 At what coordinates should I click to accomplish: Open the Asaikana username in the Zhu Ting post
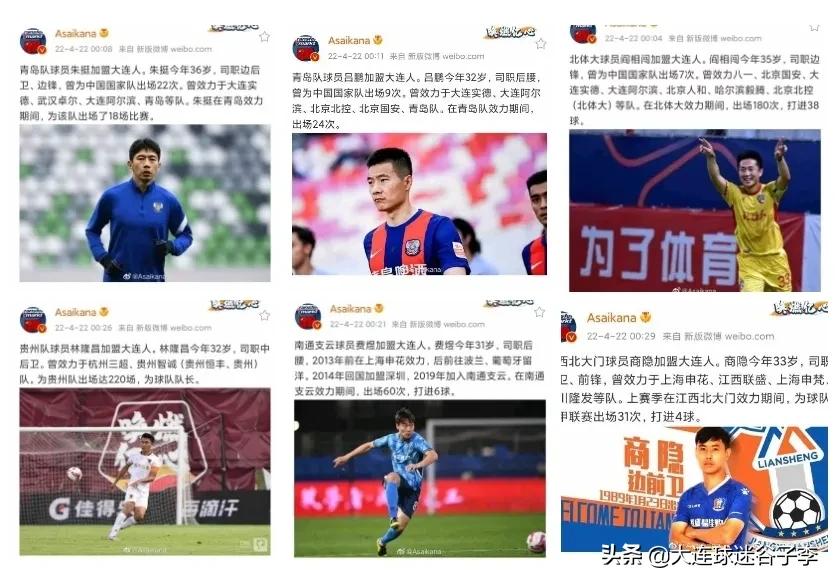[76, 34]
